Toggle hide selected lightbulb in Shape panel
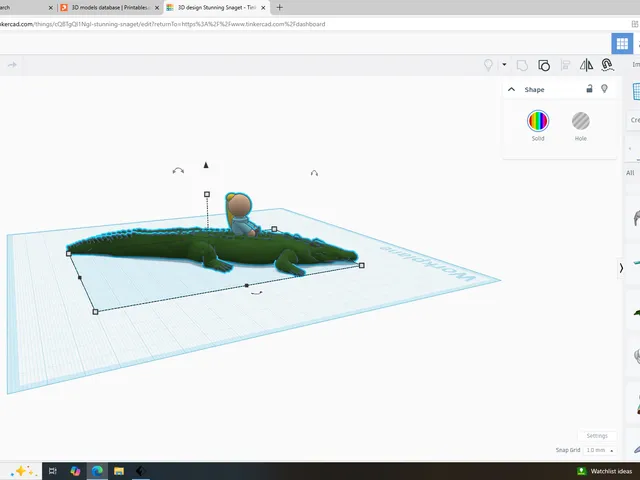This screenshot has height=480, width=640. coord(604,88)
